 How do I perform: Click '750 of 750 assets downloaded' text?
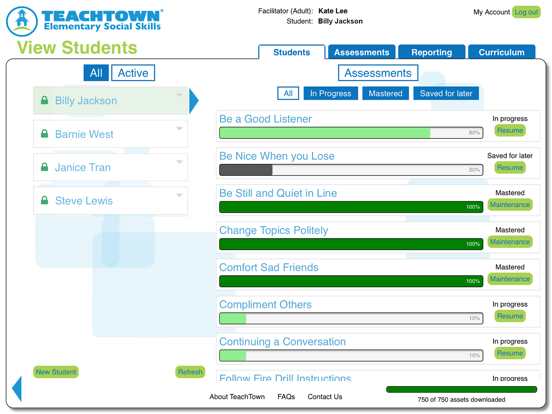(x=461, y=400)
